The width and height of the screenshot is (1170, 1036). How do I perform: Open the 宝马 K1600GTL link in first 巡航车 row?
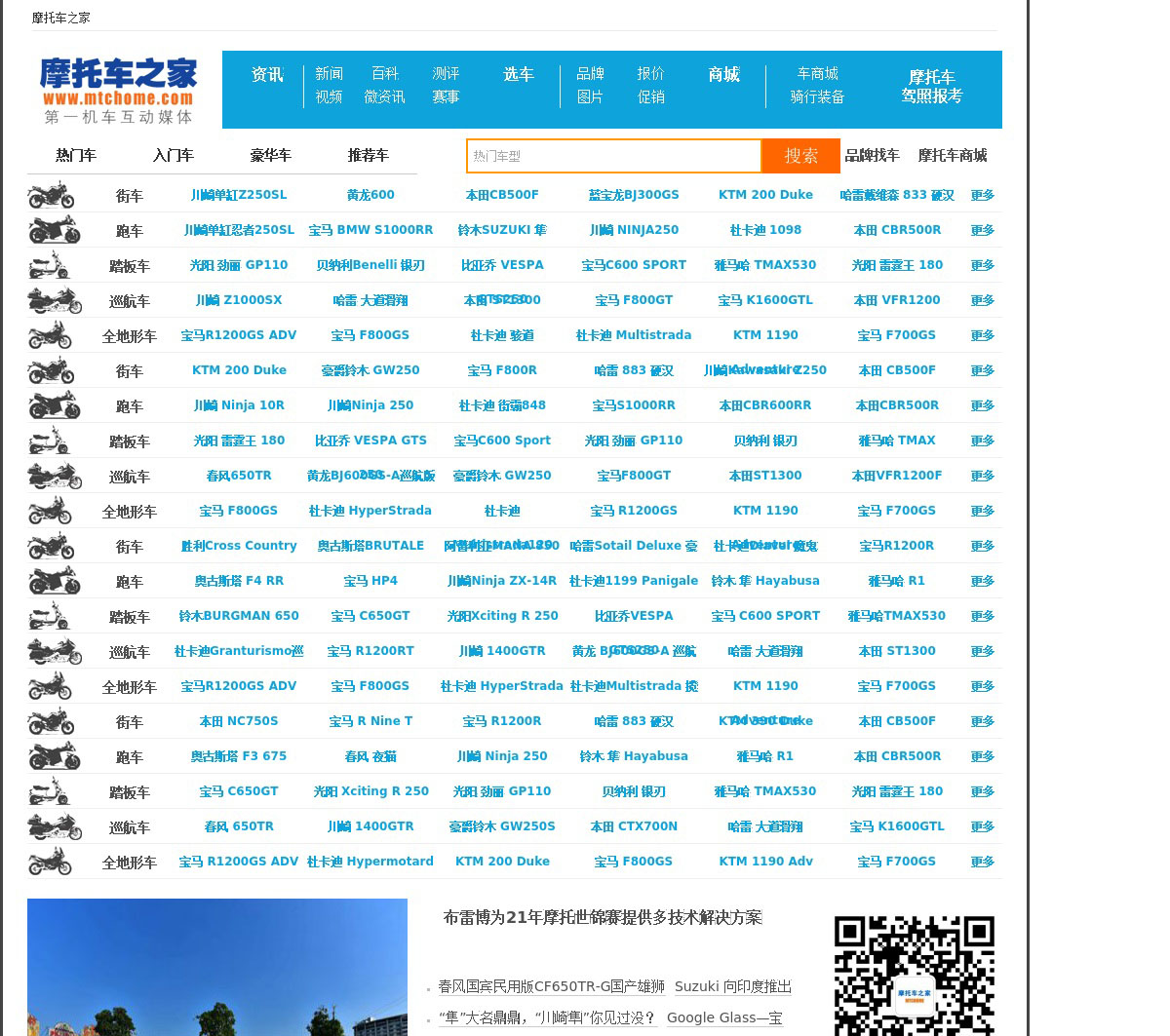(765, 300)
